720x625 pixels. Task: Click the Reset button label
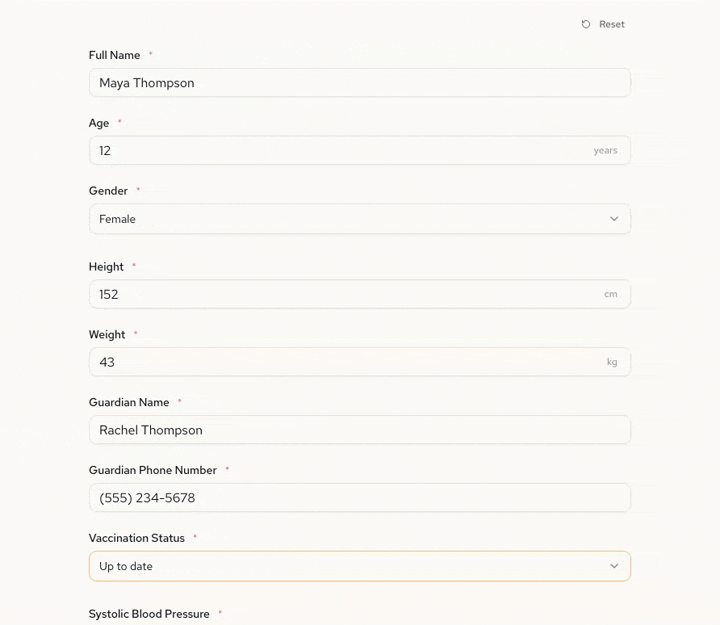[612, 24]
